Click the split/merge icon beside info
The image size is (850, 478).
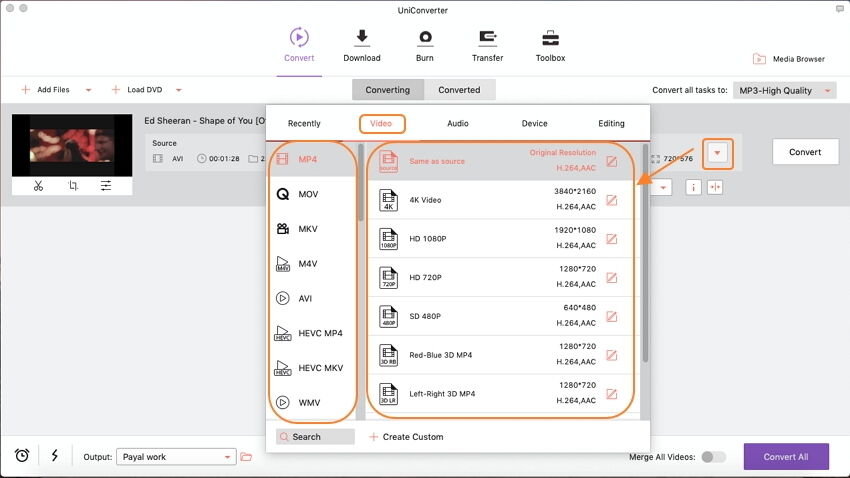715,188
